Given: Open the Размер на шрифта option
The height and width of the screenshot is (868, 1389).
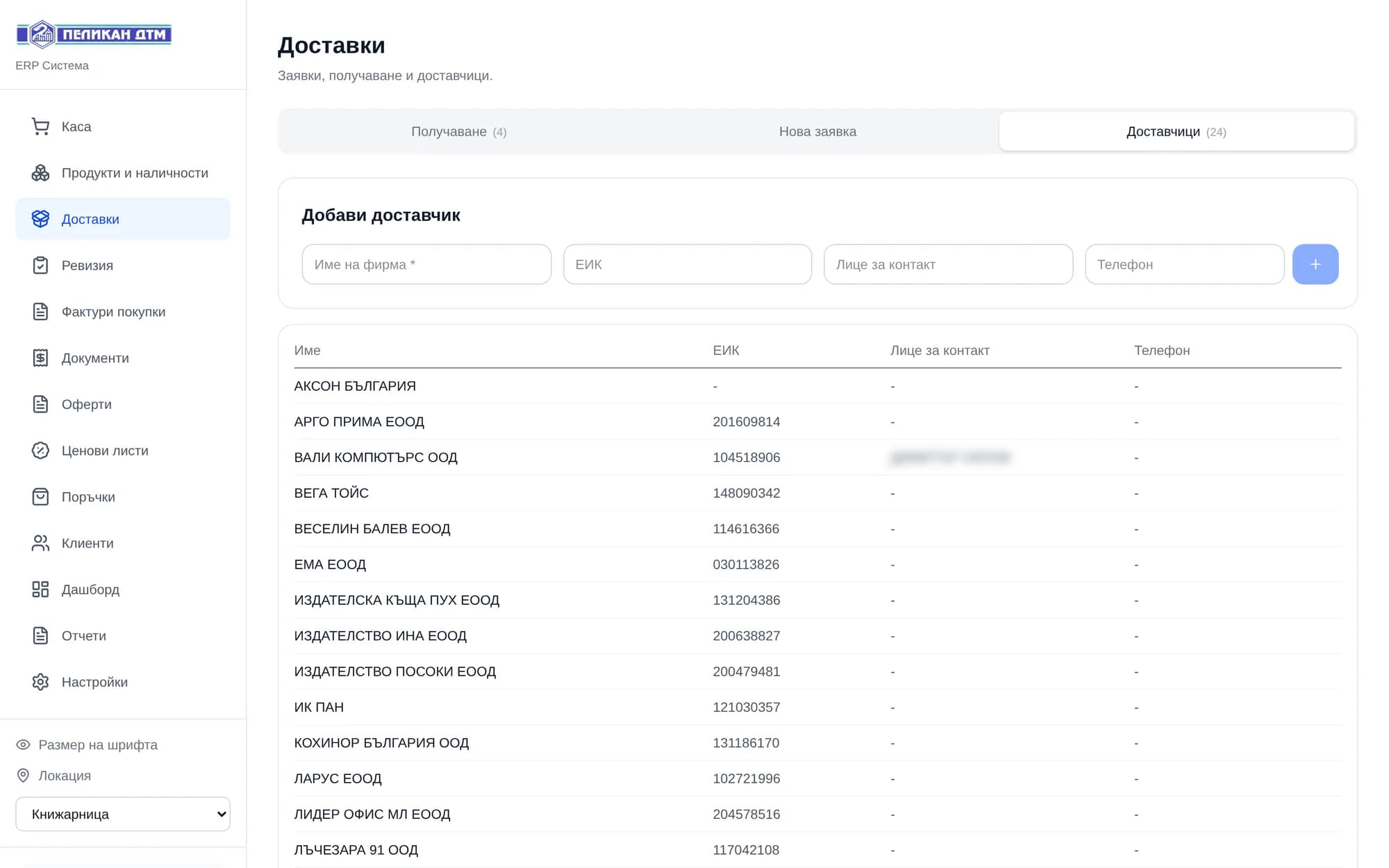Looking at the screenshot, I should (98, 744).
